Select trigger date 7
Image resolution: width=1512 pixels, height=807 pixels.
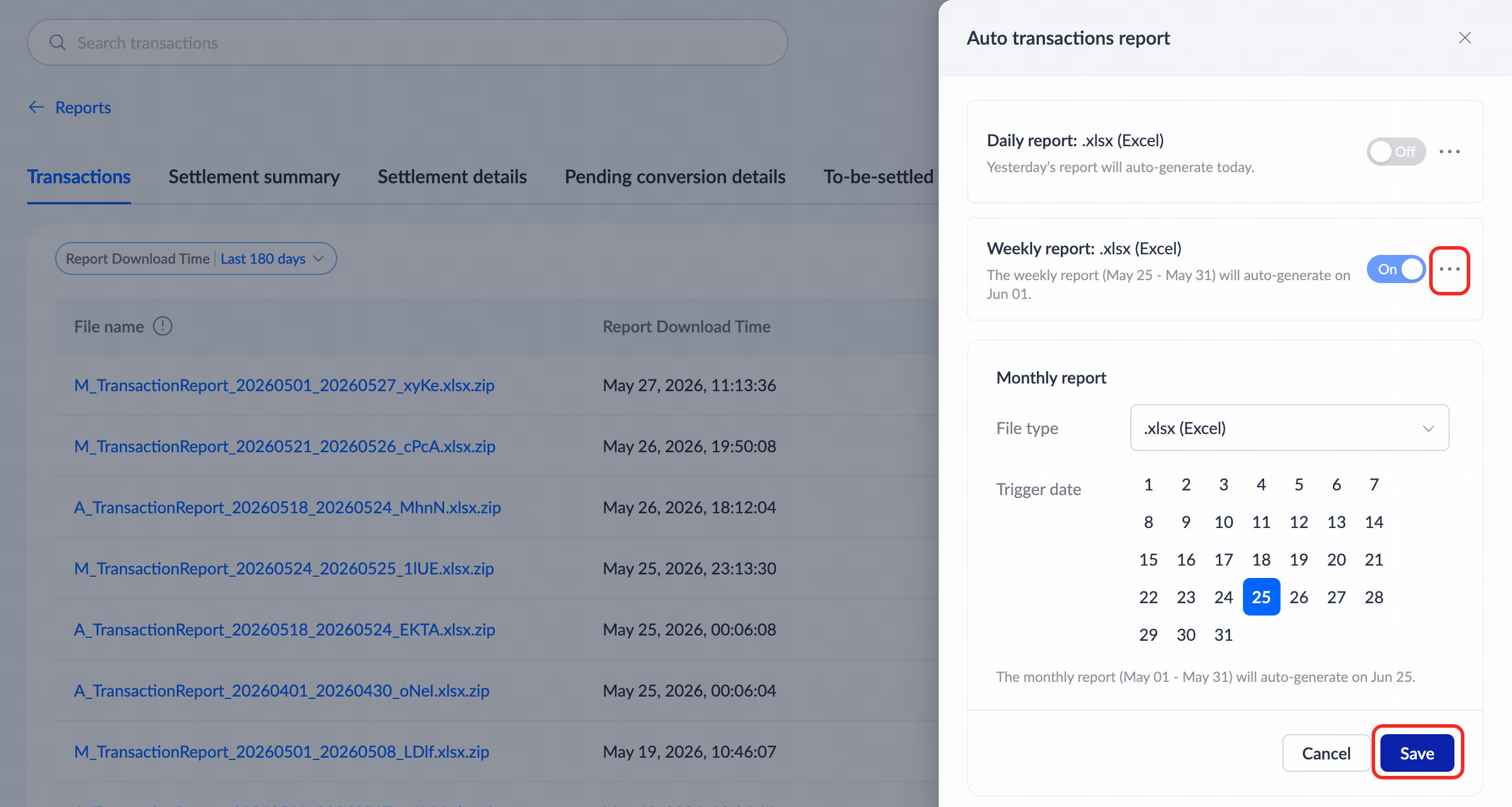[x=1373, y=485]
